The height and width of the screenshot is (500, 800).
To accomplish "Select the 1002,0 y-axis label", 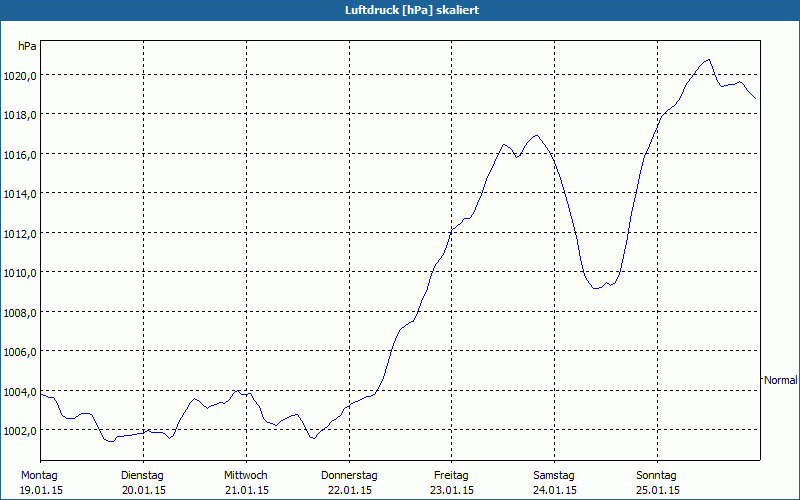I will (20, 430).
